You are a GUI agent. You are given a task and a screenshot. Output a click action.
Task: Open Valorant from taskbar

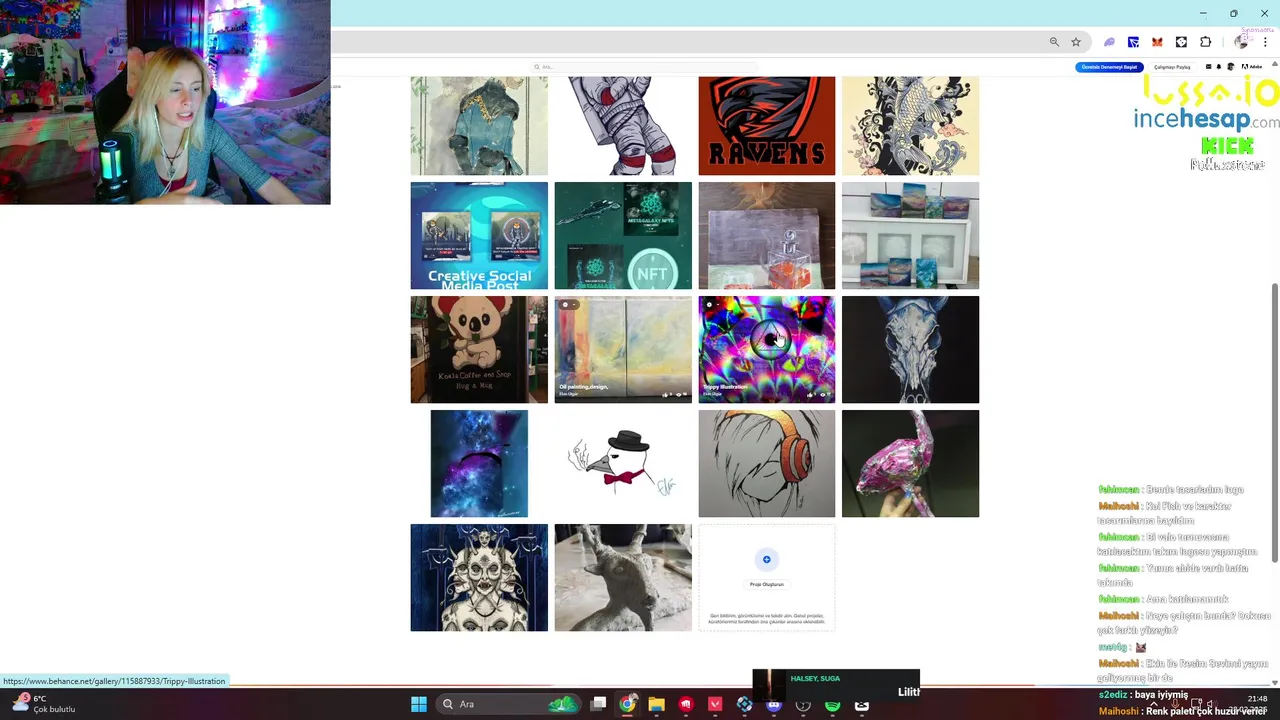[715, 704]
